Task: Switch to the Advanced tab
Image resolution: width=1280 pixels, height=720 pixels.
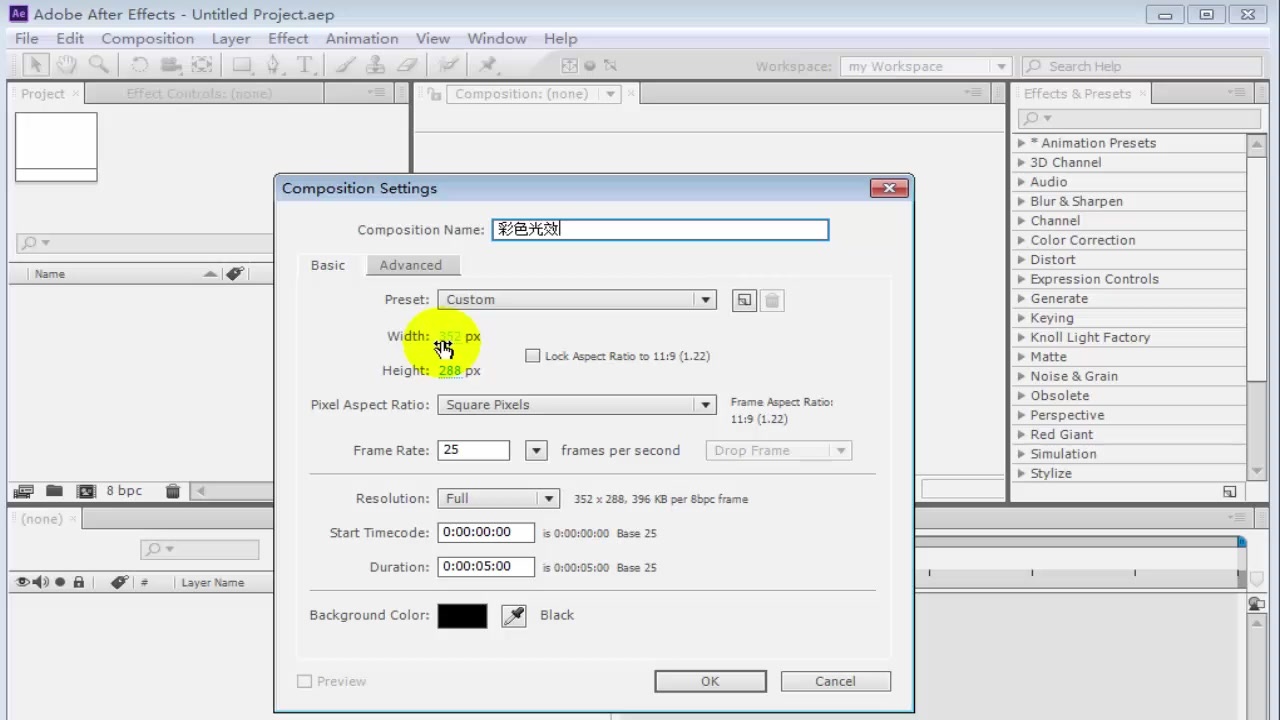Action: pyautogui.click(x=411, y=265)
